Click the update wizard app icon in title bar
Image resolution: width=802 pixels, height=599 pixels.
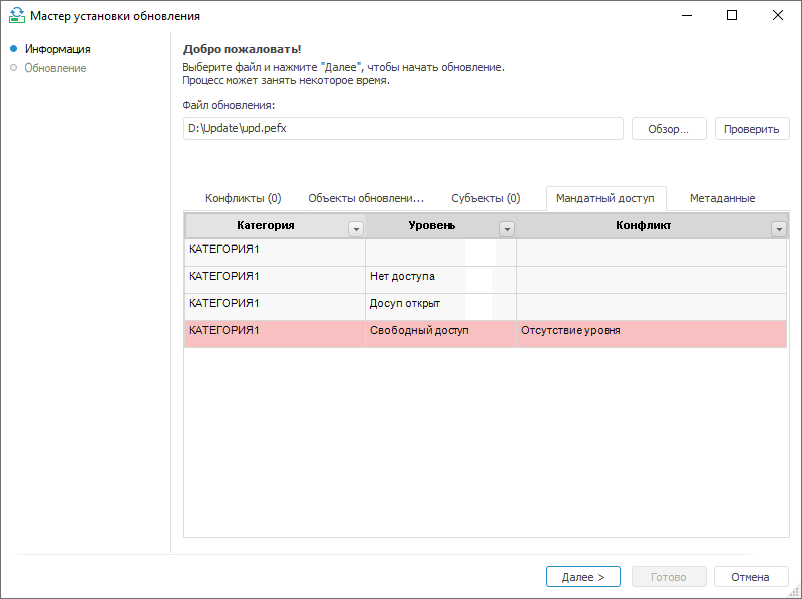pos(16,16)
